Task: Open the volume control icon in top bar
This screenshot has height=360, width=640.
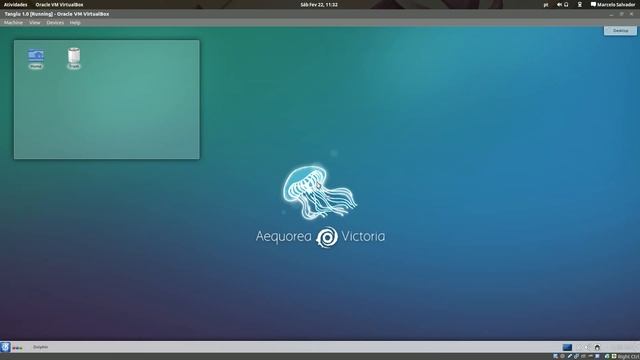Action: pyautogui.click(x=559, y=5)
